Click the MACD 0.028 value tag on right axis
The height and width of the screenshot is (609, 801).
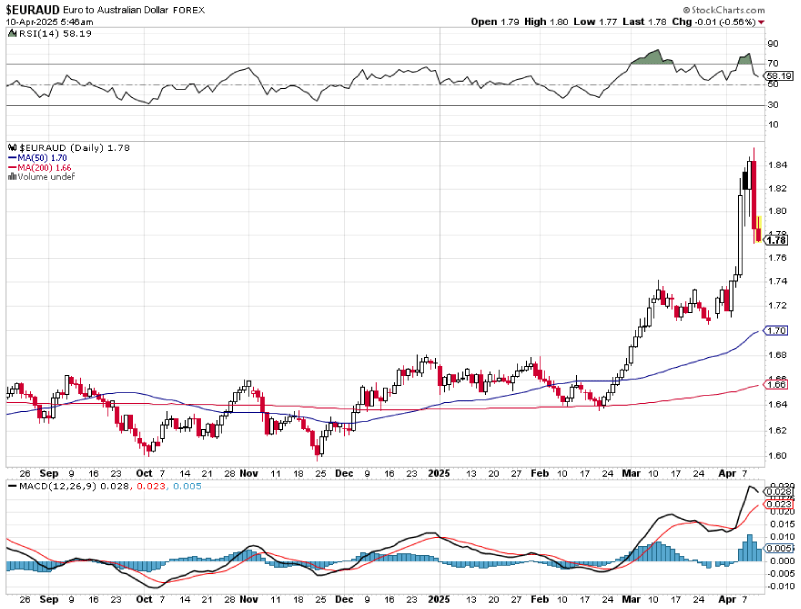[778, 492]
